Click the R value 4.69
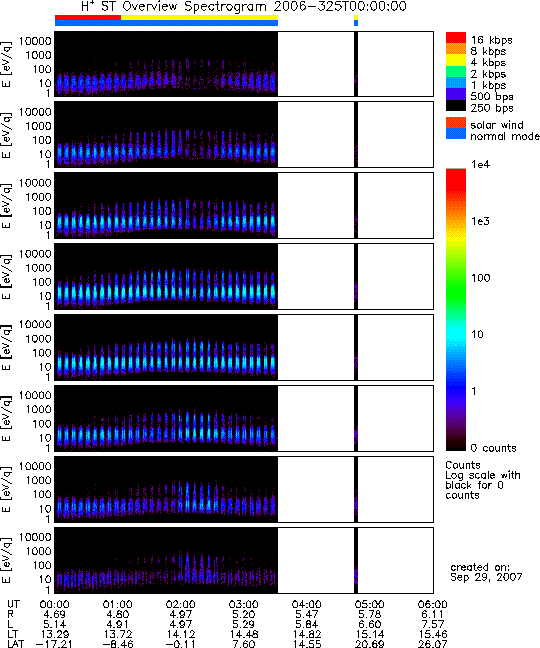The image size is (540, 648). [55, 615]
